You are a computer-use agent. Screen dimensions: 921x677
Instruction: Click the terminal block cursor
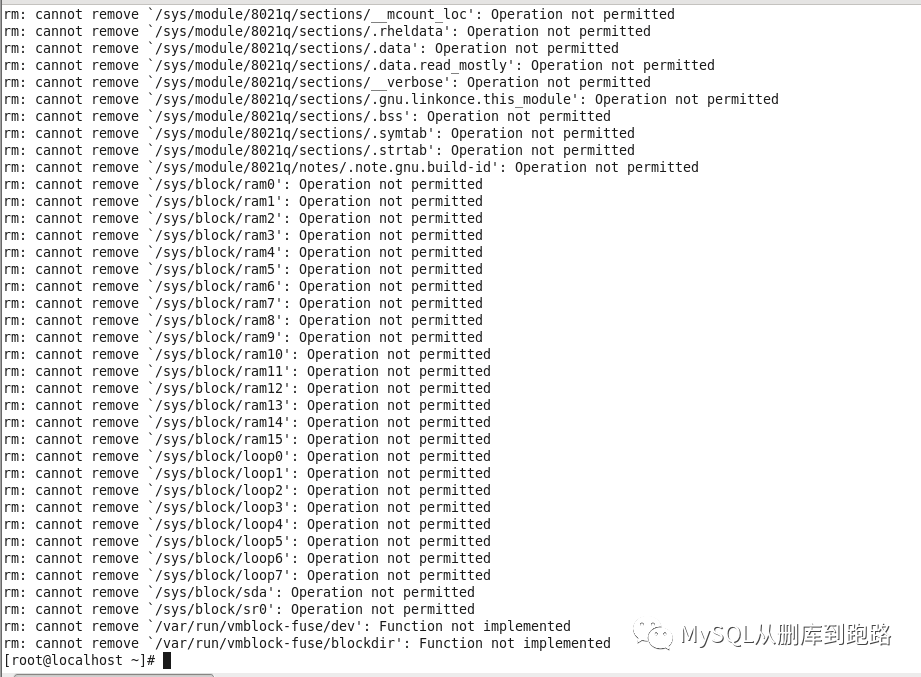tap(167, 661)
